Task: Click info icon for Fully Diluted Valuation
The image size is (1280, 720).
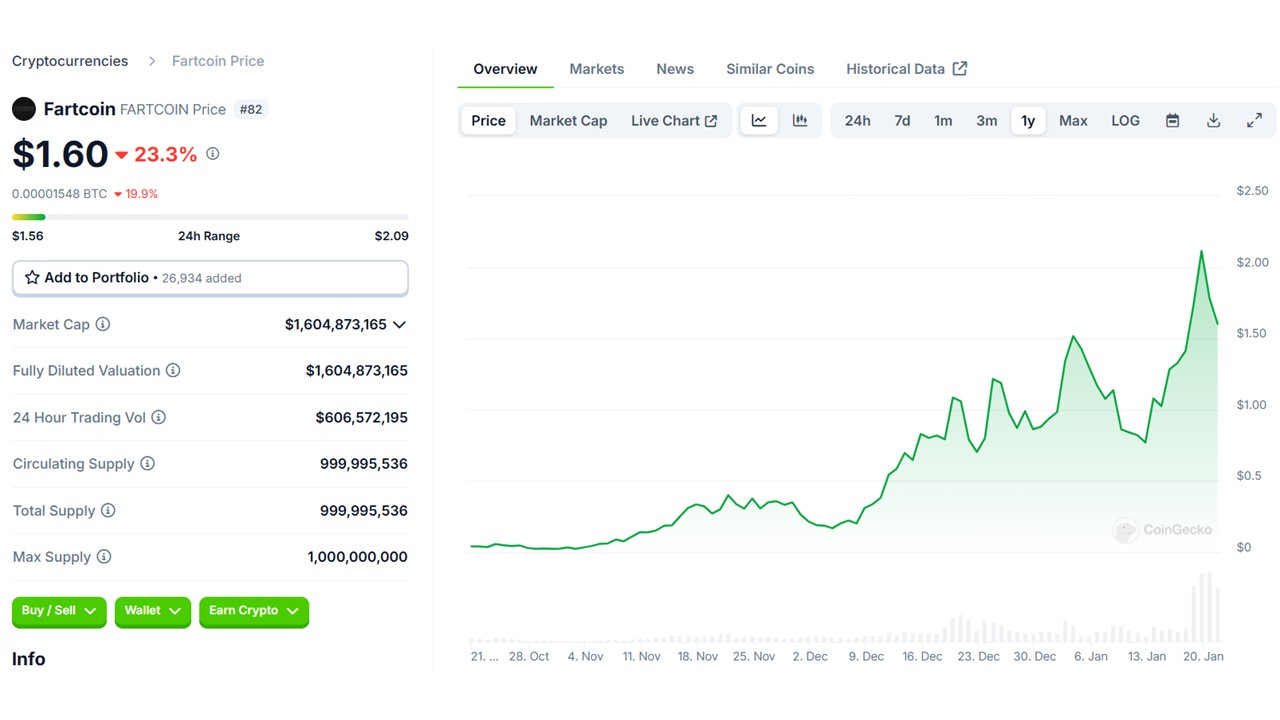Action: (x=173, y=371)
